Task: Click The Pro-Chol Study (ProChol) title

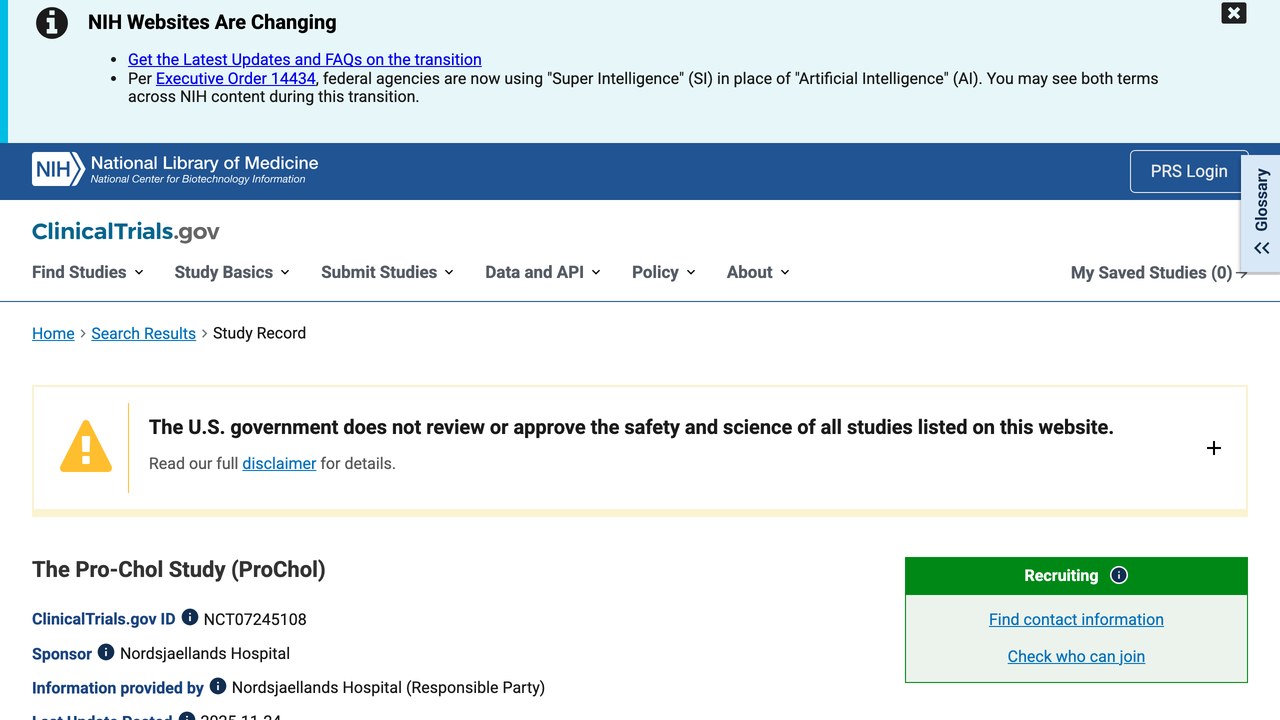Action: 179,569
